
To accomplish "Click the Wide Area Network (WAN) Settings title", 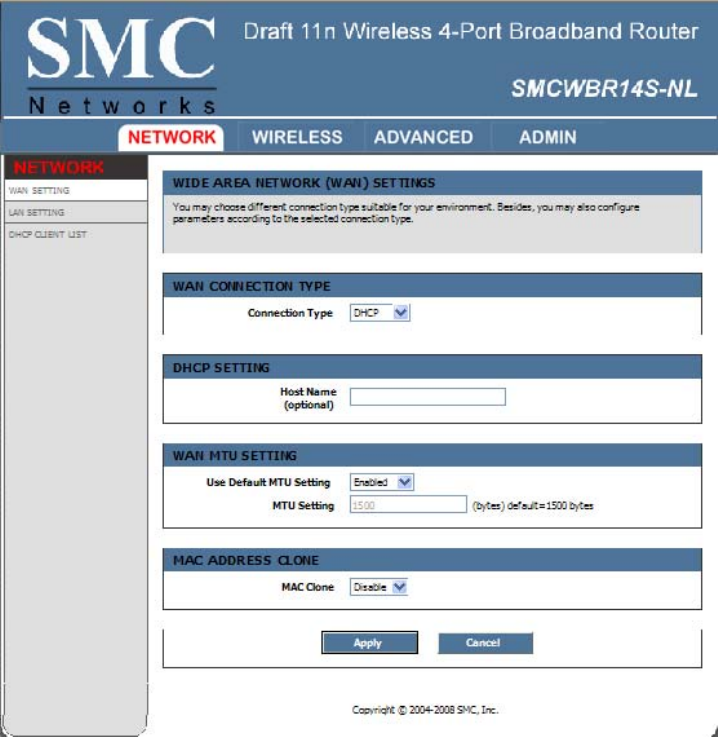I will tap(304, 183).
